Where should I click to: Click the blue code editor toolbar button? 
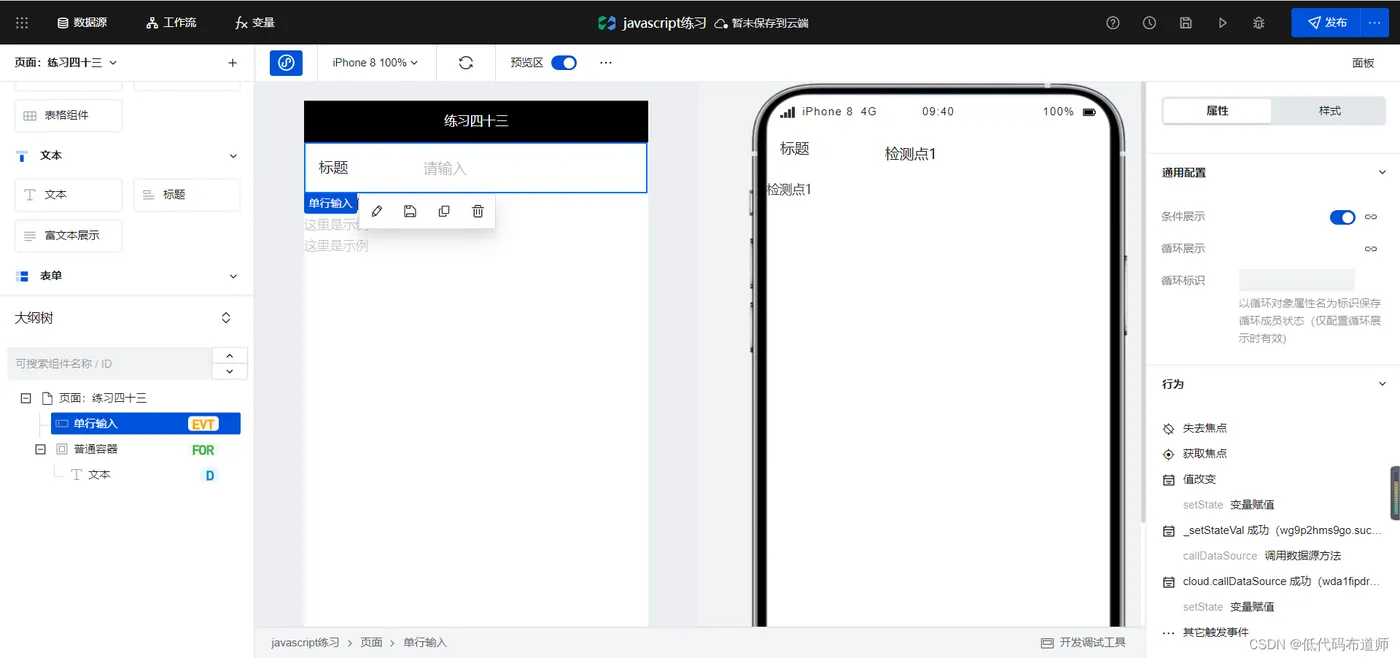click(x=286, y=62)
